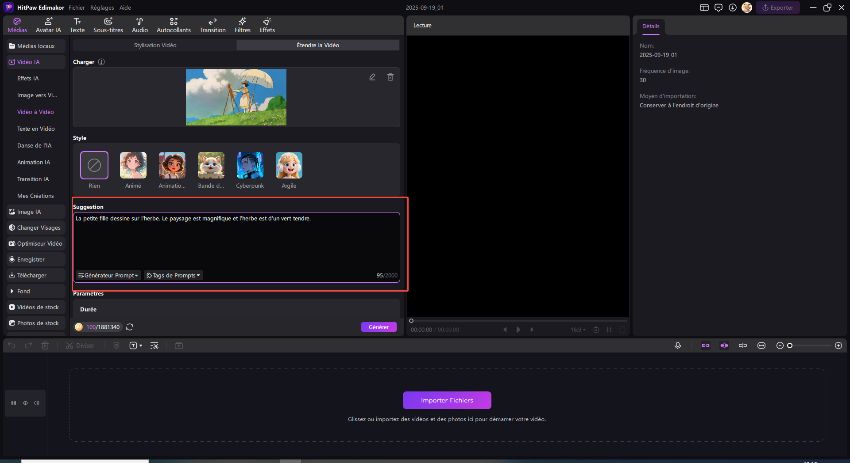Viewport: 850px width, 463px height.
Task: Click the Exporter button
Action: [x=778, y=8]
